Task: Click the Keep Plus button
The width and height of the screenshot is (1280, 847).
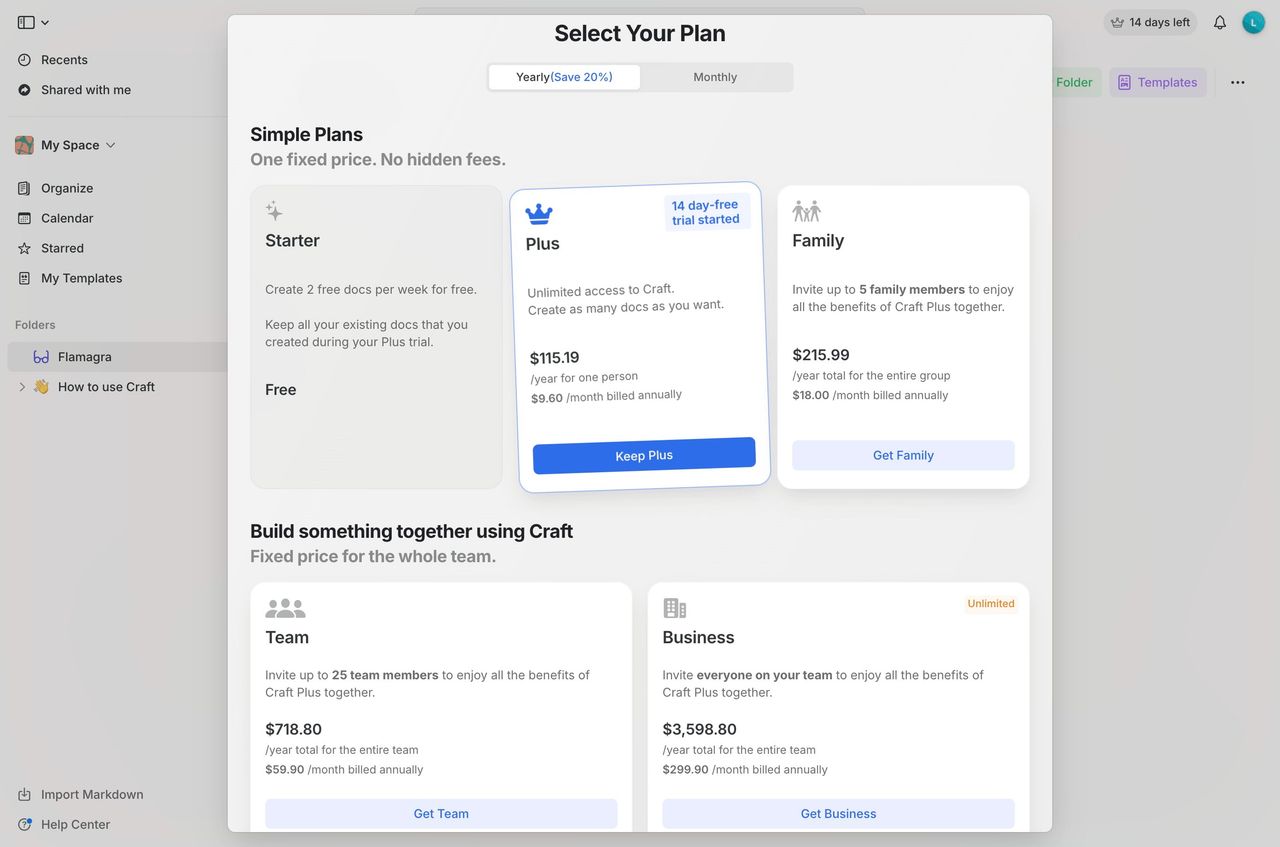Action: 644,456
